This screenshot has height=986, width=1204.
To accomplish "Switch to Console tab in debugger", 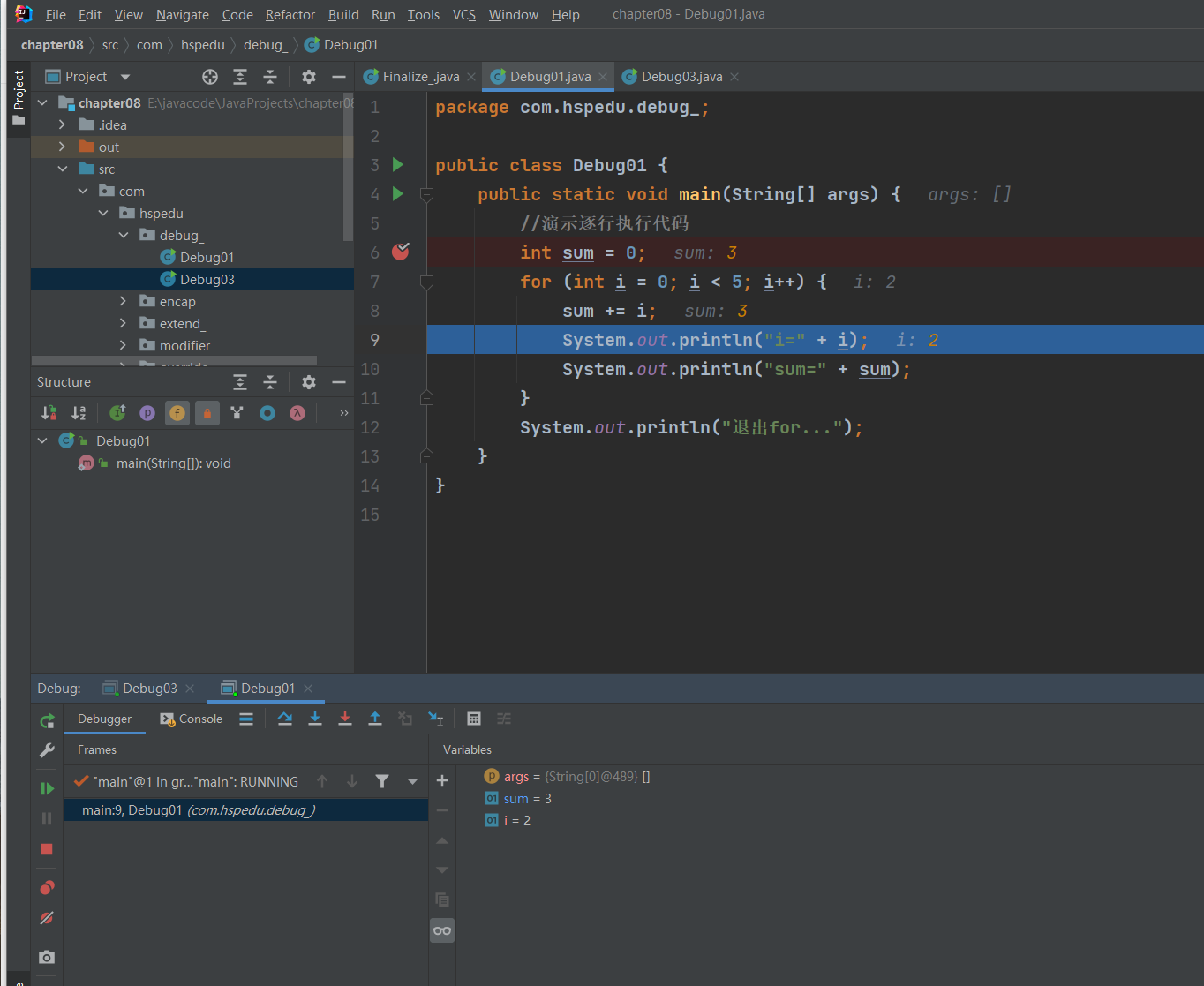I will click(191, 719).
